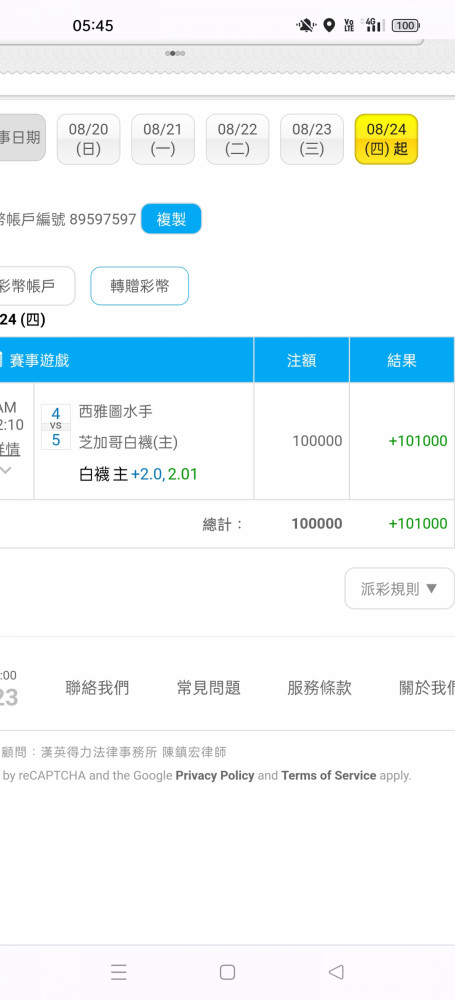Select the 08/20 (日) date tab
Image resolution: width=455 pixels, height=1000 pixels.
[88, 139]
